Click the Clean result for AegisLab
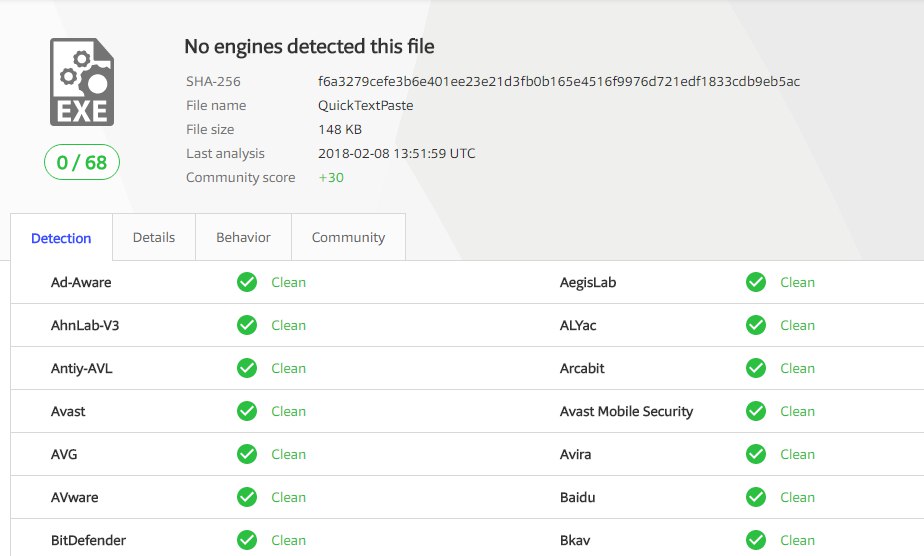 797,282
